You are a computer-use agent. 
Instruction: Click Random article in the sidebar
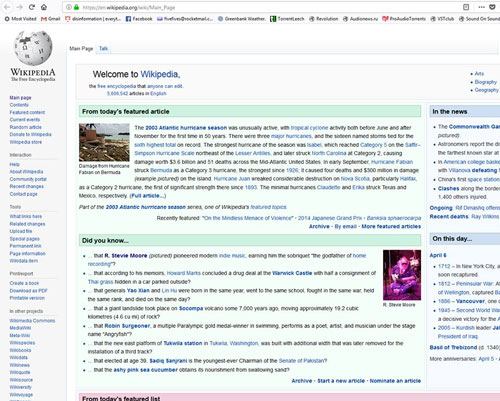click(x=26, y=127)
